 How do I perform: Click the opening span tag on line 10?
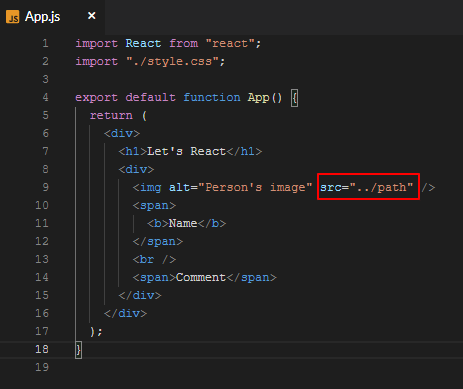tap(154, 205)
